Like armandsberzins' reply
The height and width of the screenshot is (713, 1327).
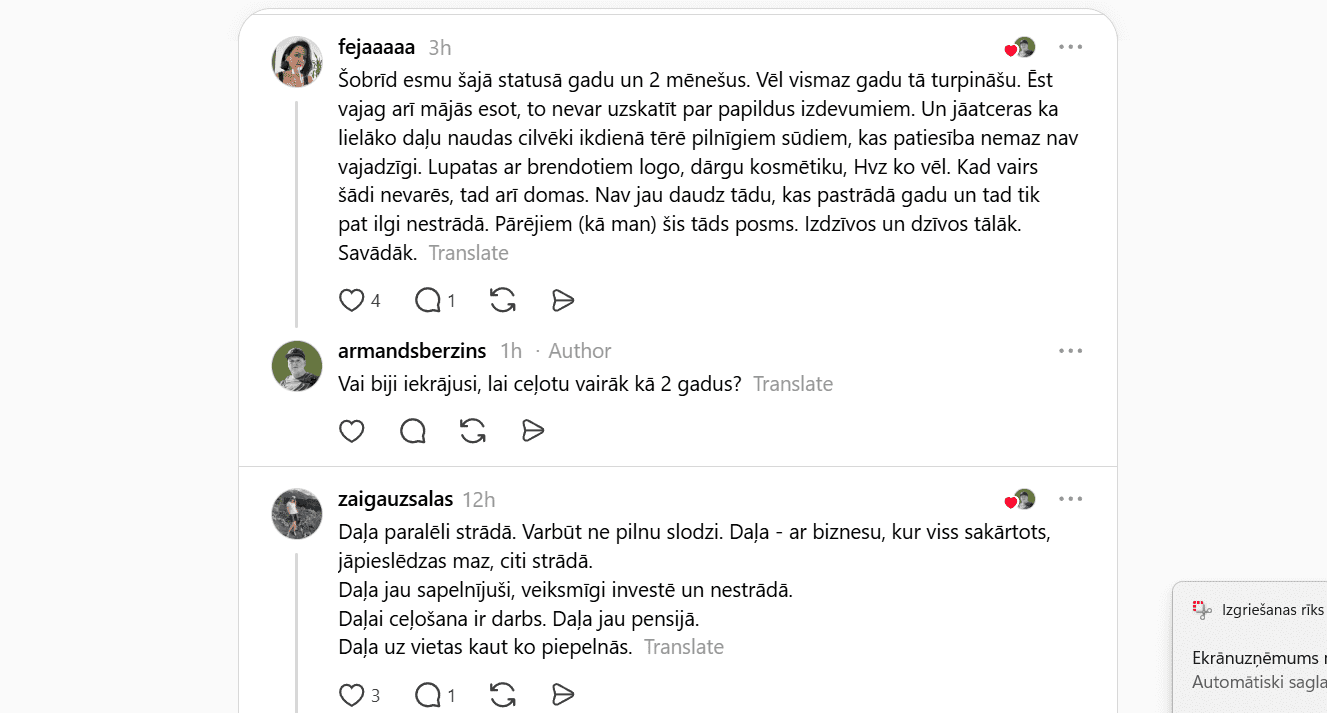tap(352, 431)
